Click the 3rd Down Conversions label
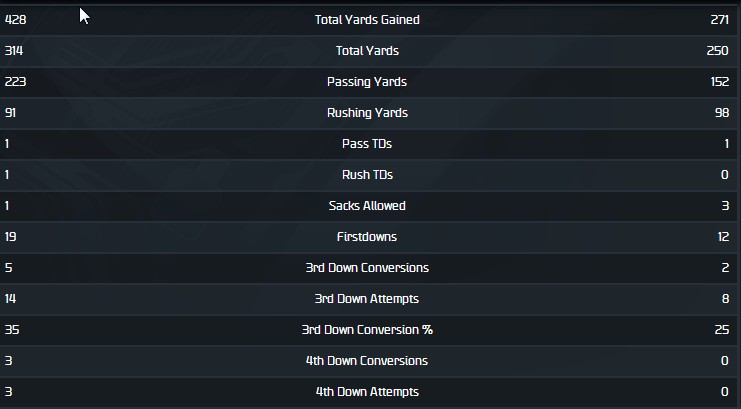 click(x=367, y=267)
